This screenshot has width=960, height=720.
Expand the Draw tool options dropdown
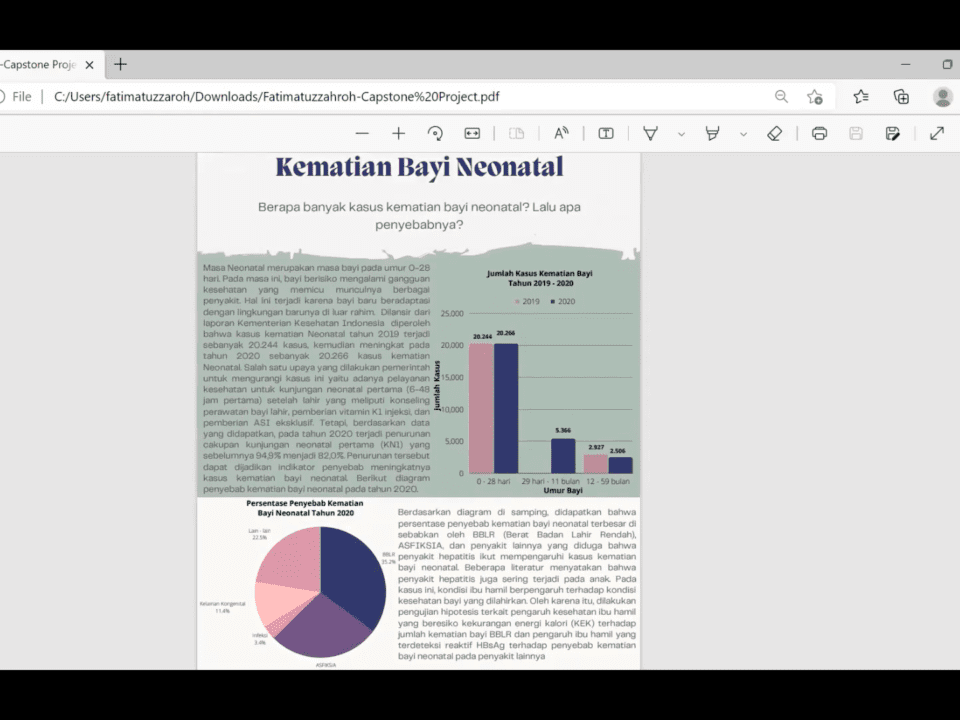pyautogui.click(x=681, y=134)
